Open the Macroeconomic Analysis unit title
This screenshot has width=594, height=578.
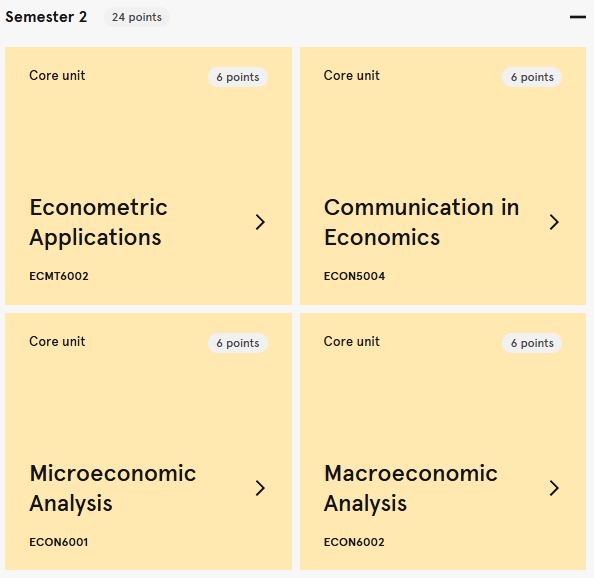(411, 488)
